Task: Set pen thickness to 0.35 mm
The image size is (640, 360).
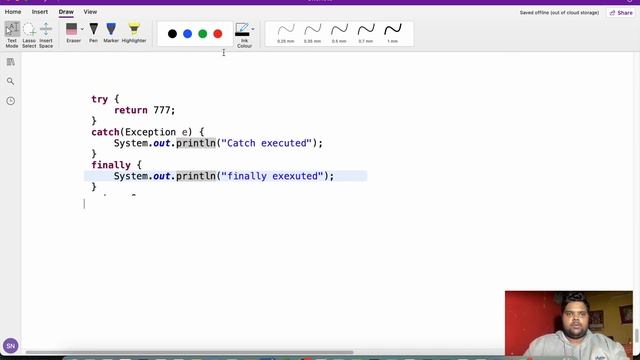Action: [x=313, y=33]
